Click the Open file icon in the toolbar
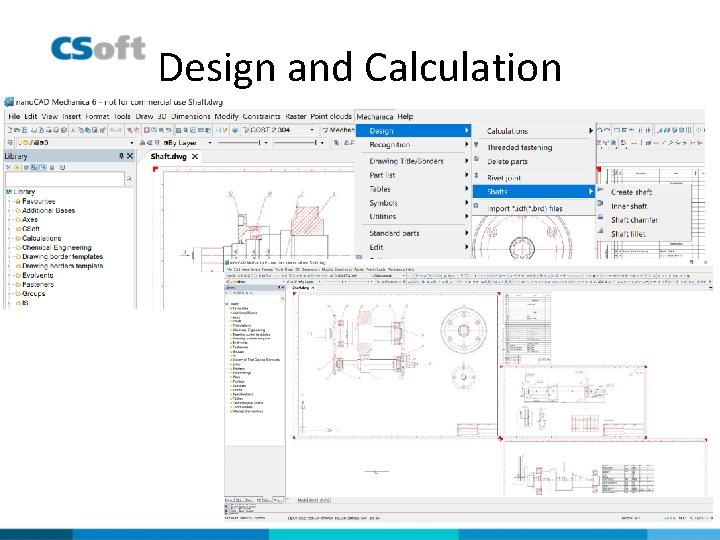This screenshot has height=540, width=720. (17, 130)
